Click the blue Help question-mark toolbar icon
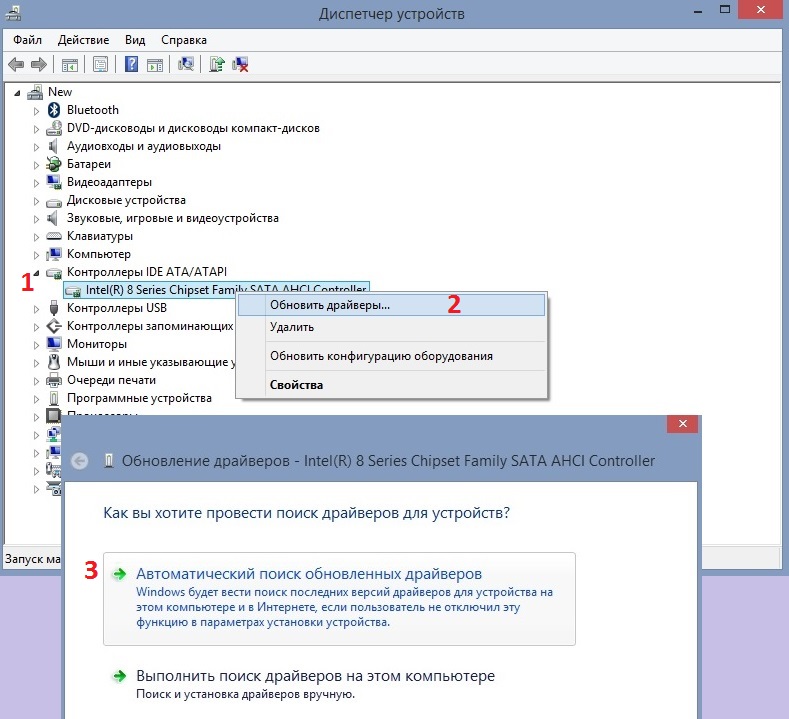This screenshot has height=719, width=789. (x=131, y=64)
